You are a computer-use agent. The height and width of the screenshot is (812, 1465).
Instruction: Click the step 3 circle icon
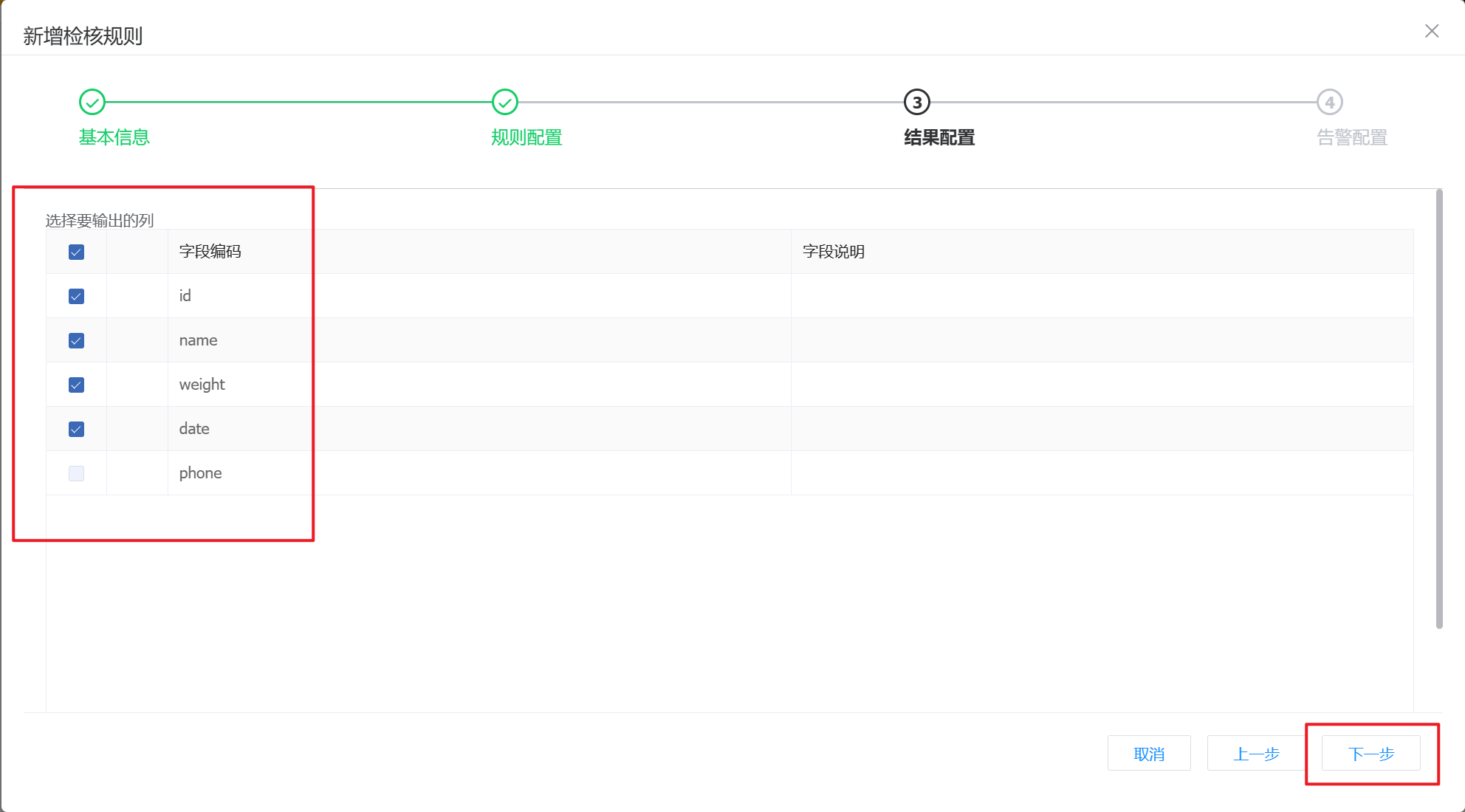click(917, 103)
